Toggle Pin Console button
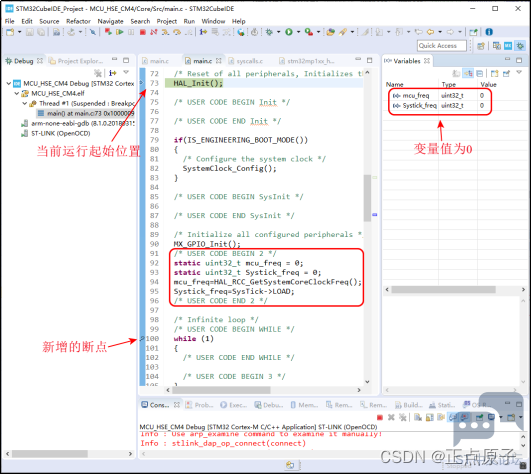Screen dimensions: 532x475 click(479, 418)
